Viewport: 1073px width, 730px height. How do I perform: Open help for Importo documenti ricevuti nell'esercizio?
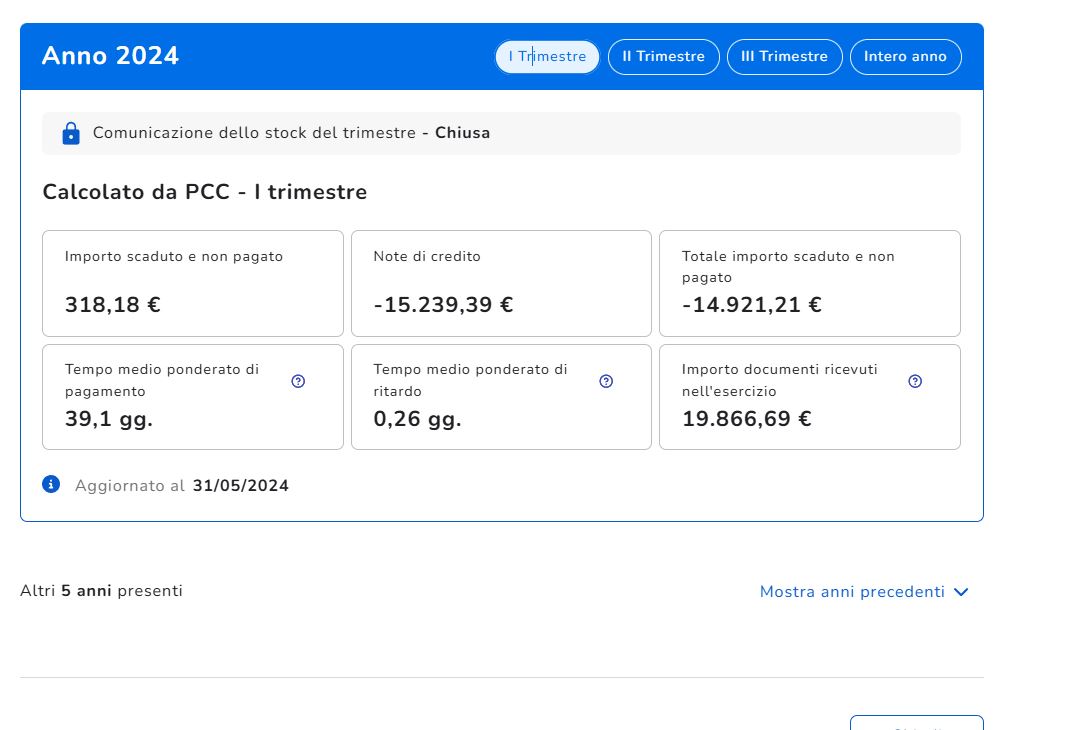tap(915, 381)
